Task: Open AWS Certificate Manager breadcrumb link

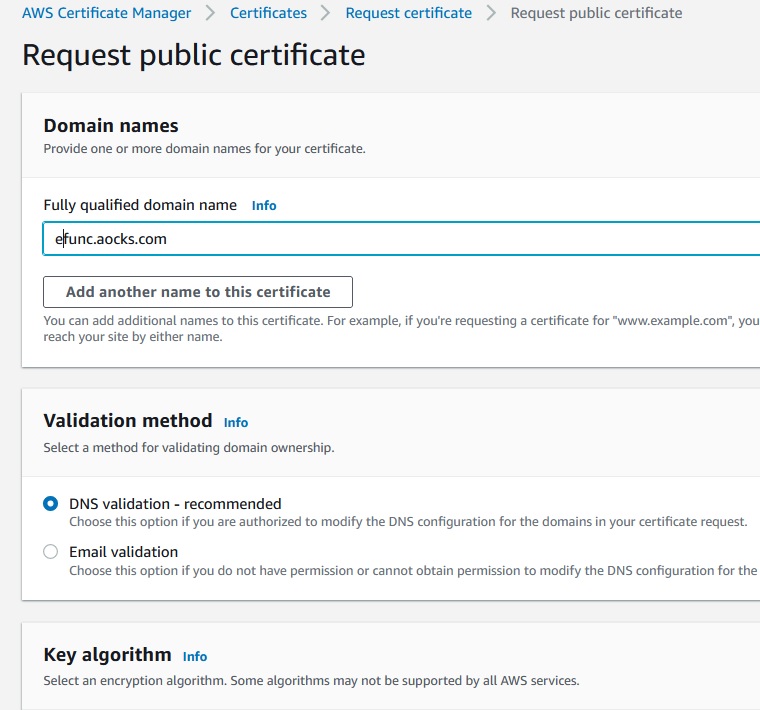Action: 107,13
